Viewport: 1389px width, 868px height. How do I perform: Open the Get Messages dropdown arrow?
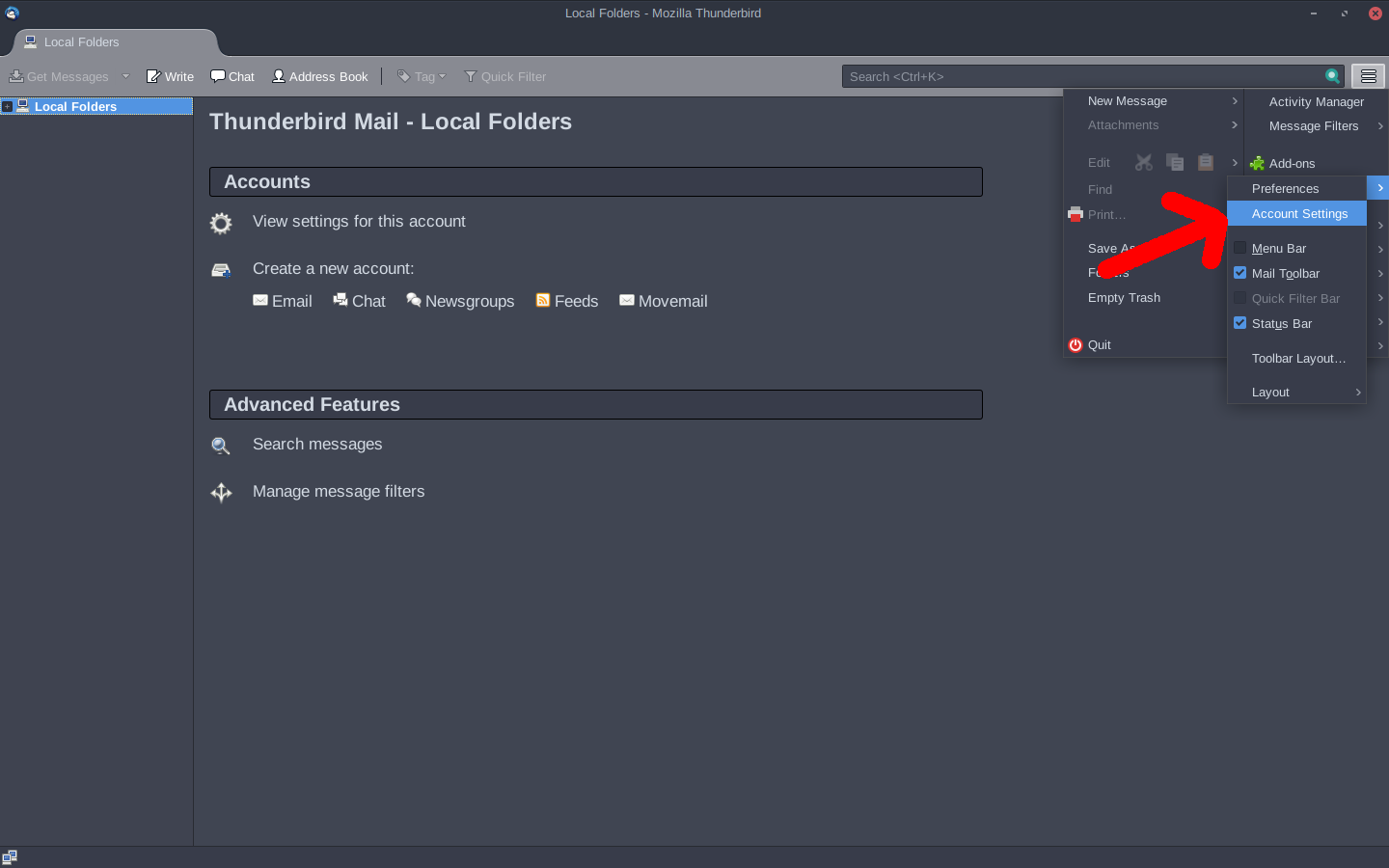click(125, 76)
